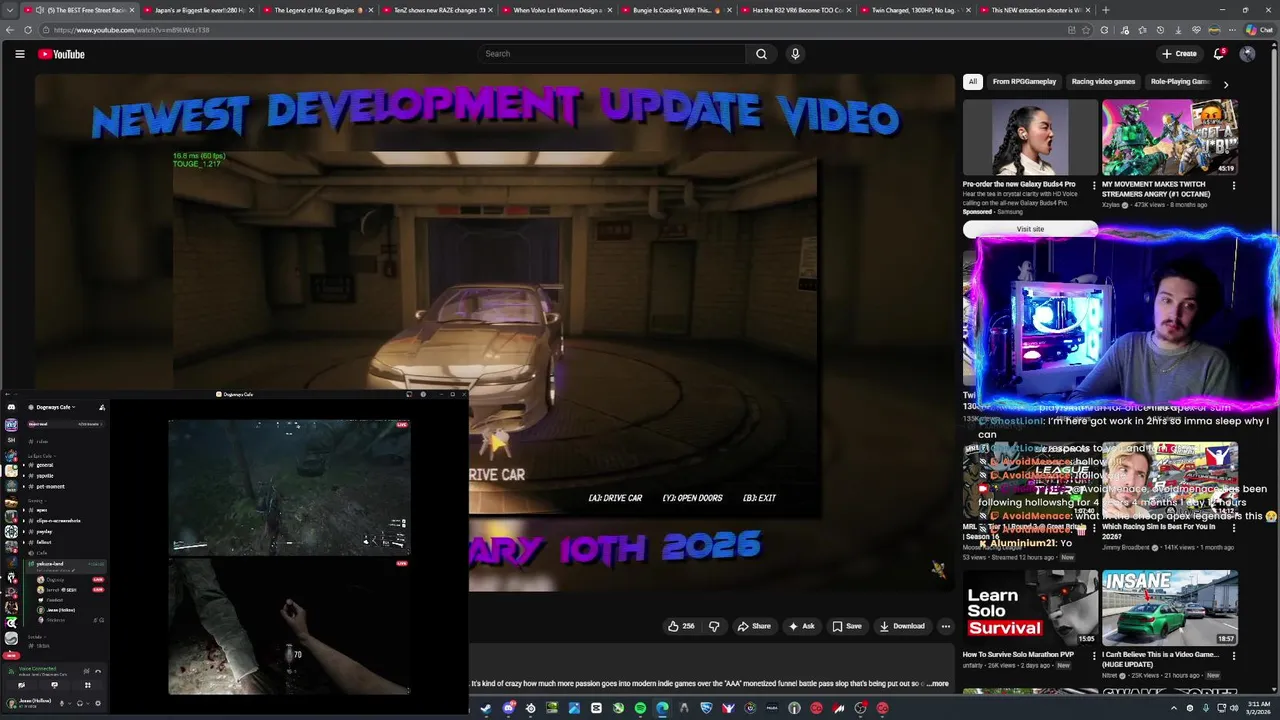Open the #payday channel in Discord
The height and width of the screenshot is (720, 1280).
coord(44,531)
